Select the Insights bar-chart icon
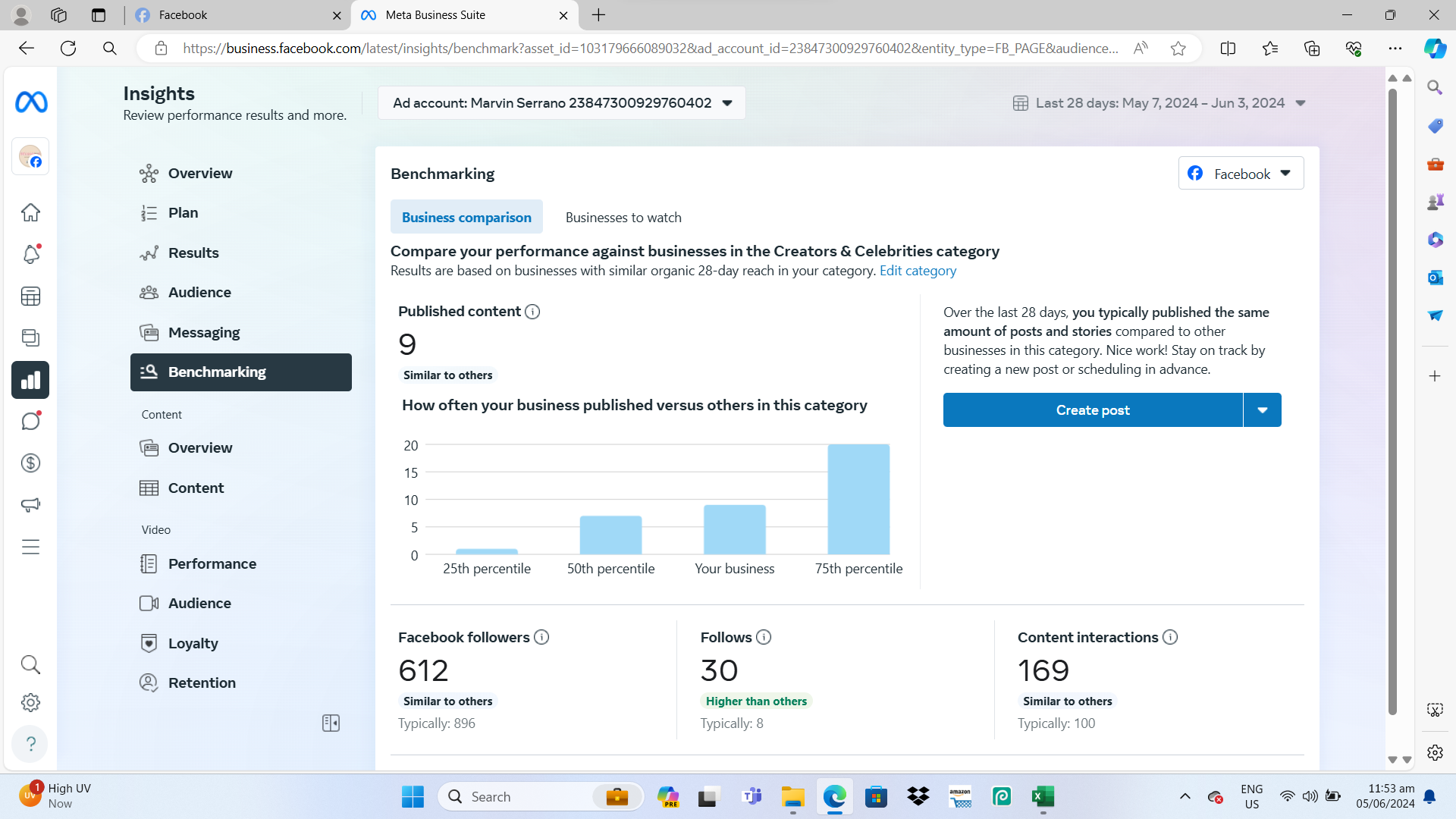This screenshot has width=1456, height=819. [x=30, y=380]
